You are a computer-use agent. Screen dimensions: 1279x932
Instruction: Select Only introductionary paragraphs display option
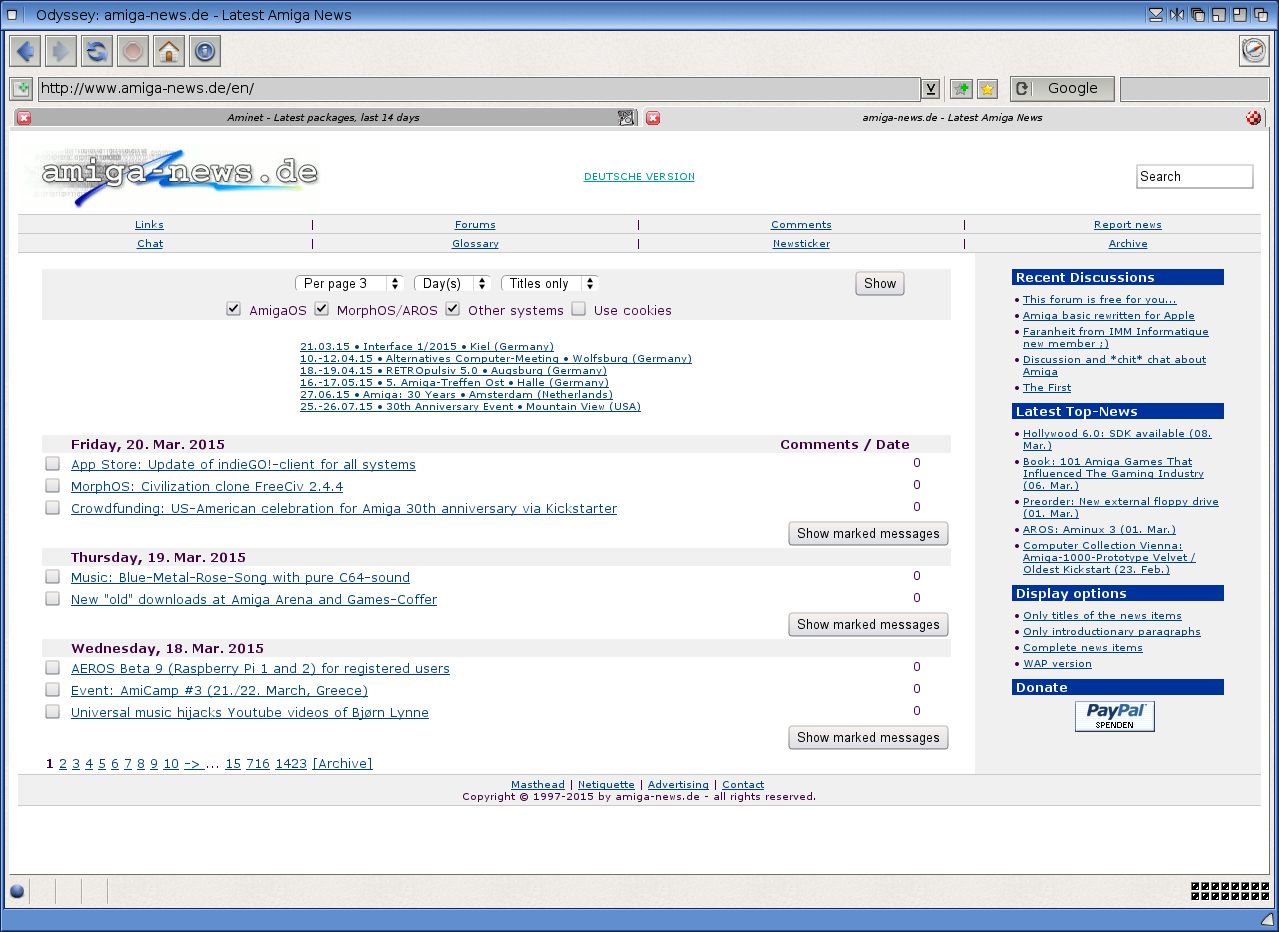[x=1112, y=632]
